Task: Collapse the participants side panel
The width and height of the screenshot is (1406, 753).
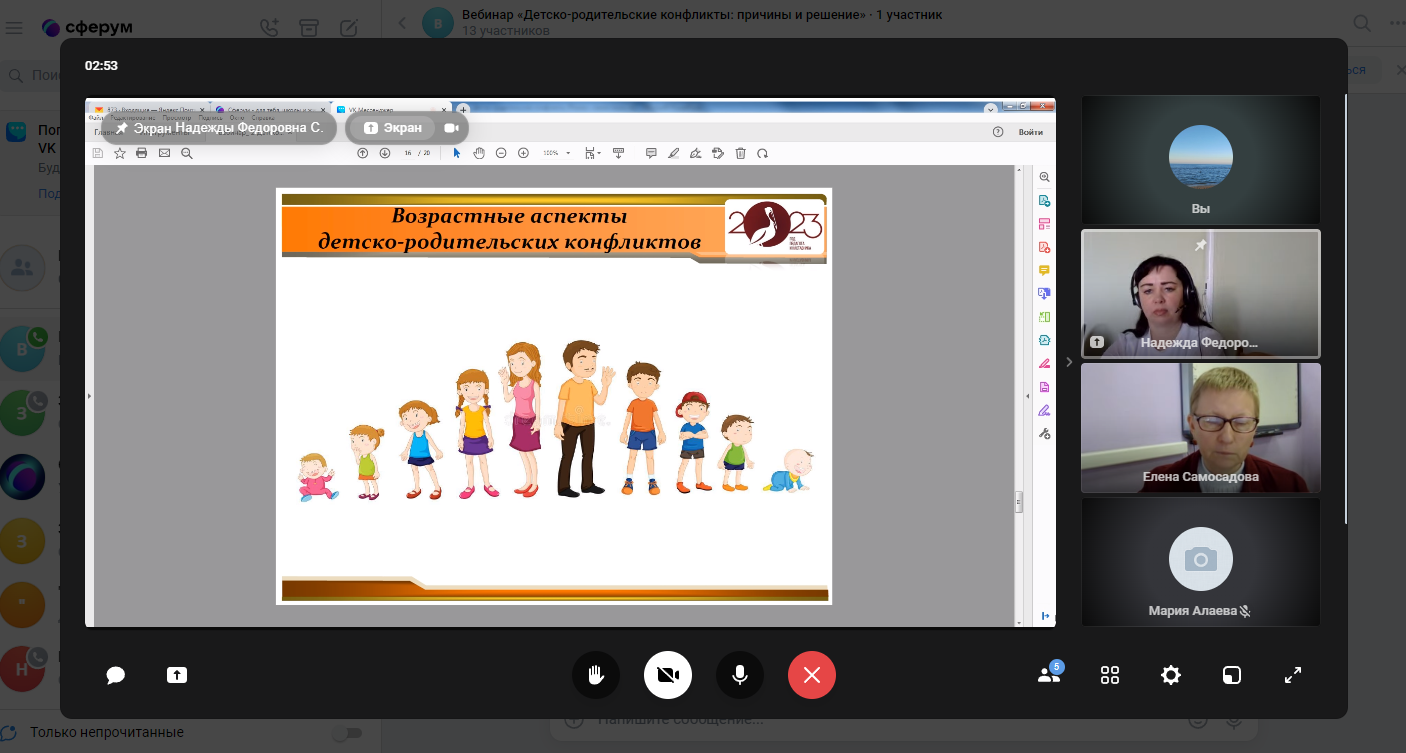Action: pos(1069,362)
